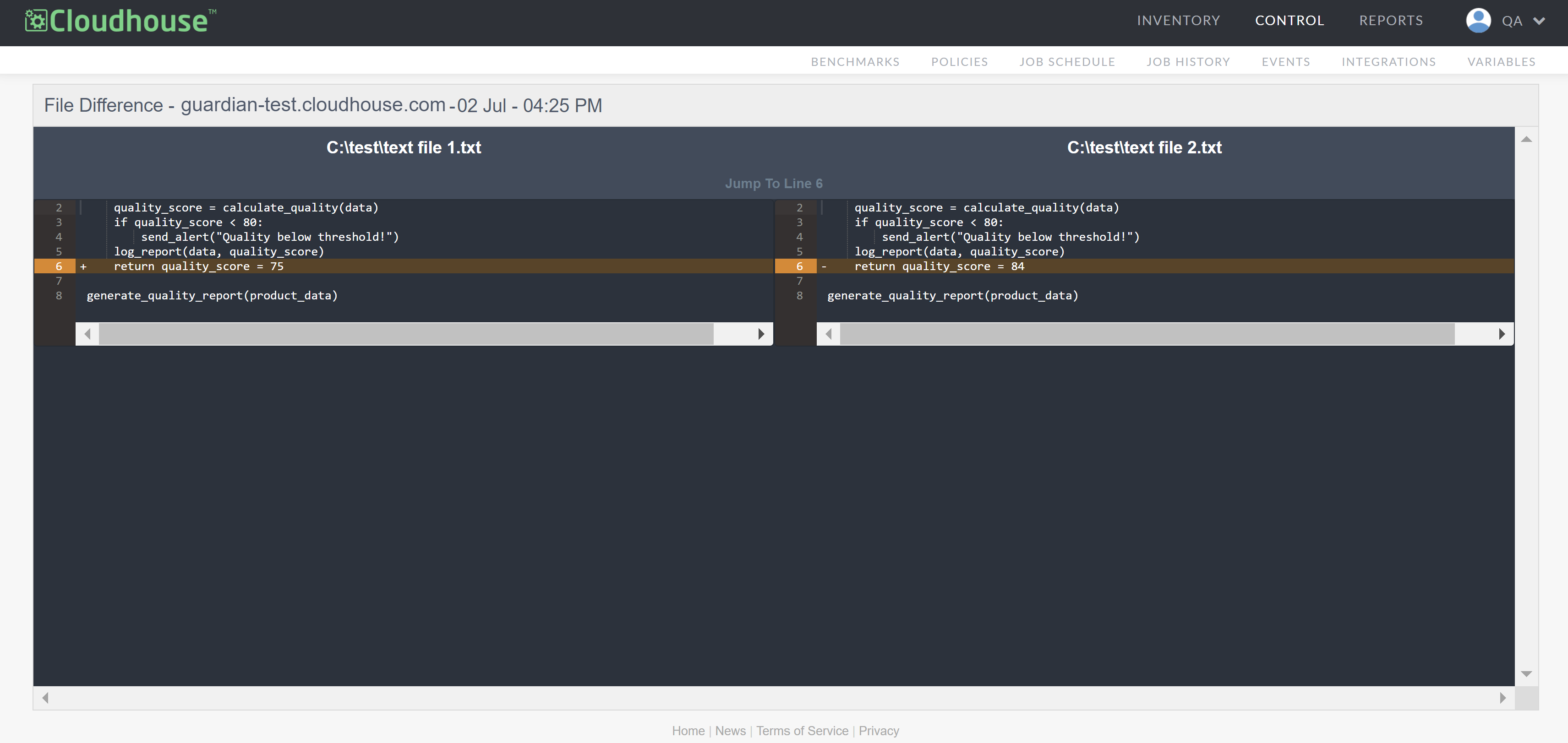
Task: Click the Jump To Line 6 link
Action: tap(773, 184)
